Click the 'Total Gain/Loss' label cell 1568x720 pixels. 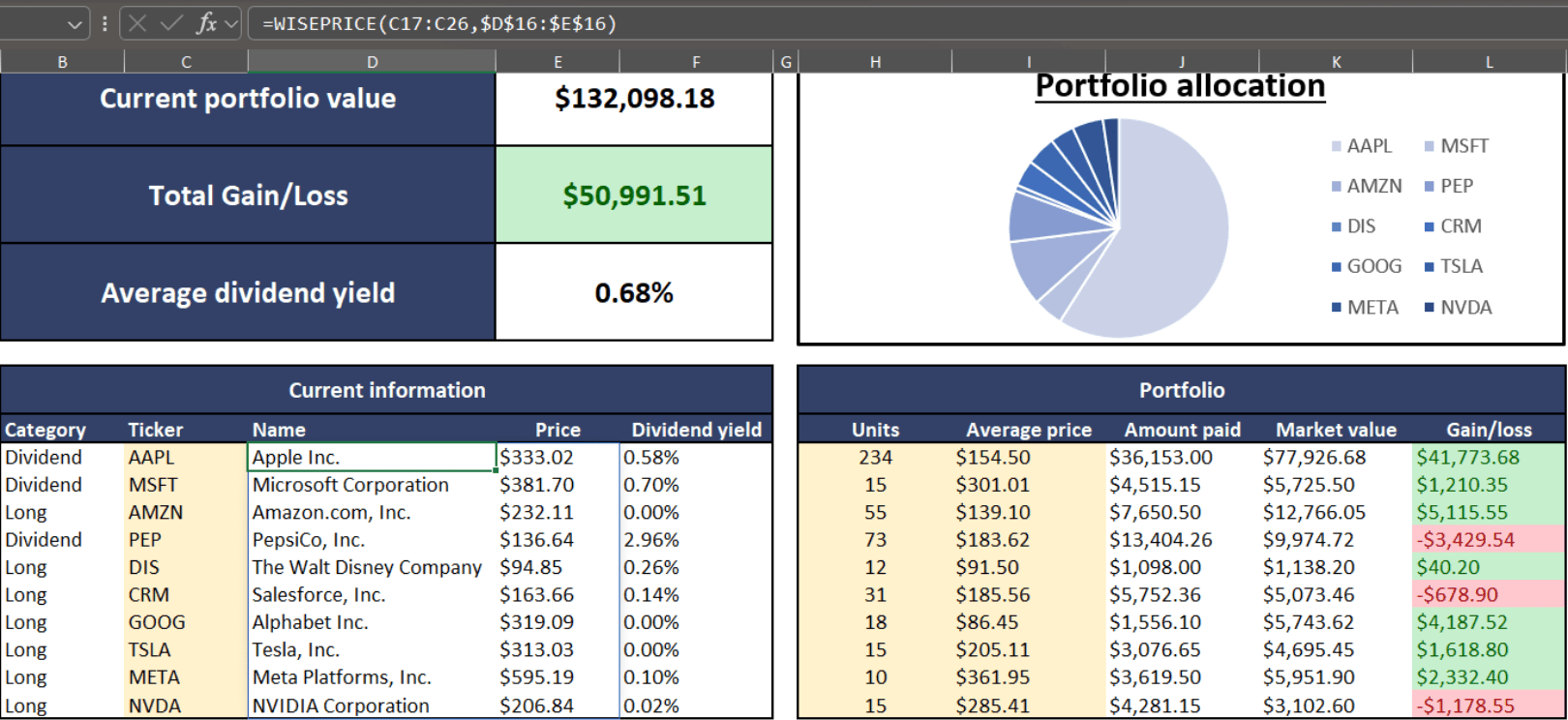point(248,195)
